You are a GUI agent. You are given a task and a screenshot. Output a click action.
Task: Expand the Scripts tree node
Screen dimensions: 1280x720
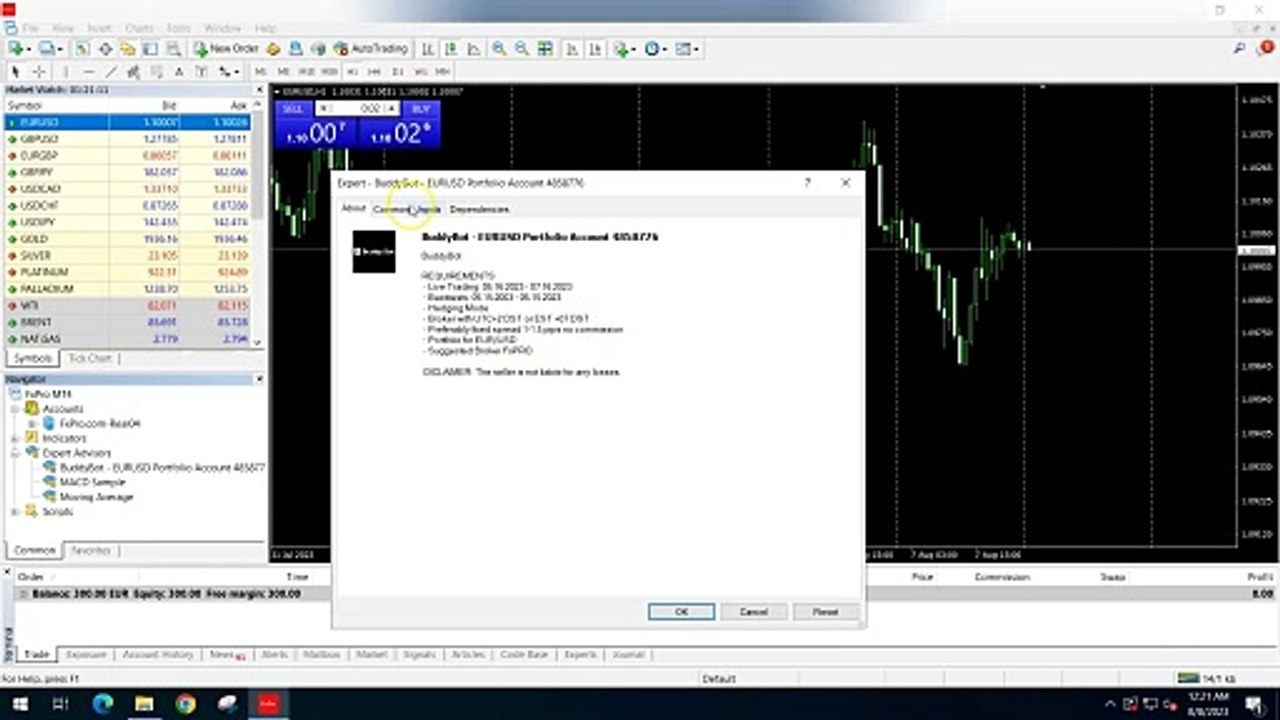click(x=16, y=511)
